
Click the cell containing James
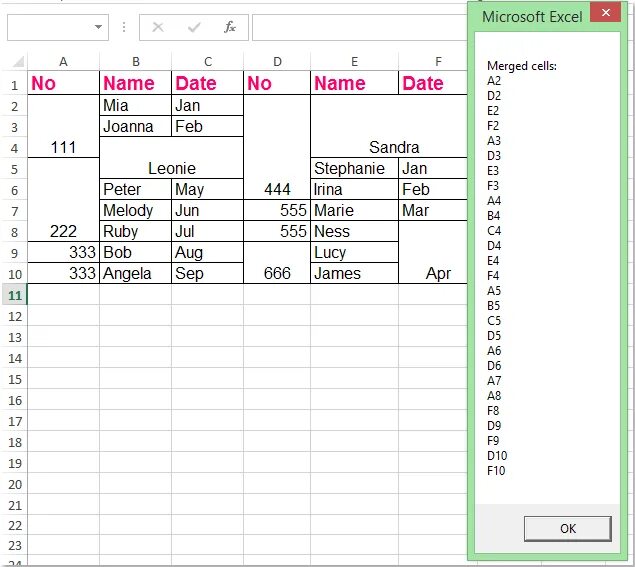pyautogui.click(x=354, y=273)
